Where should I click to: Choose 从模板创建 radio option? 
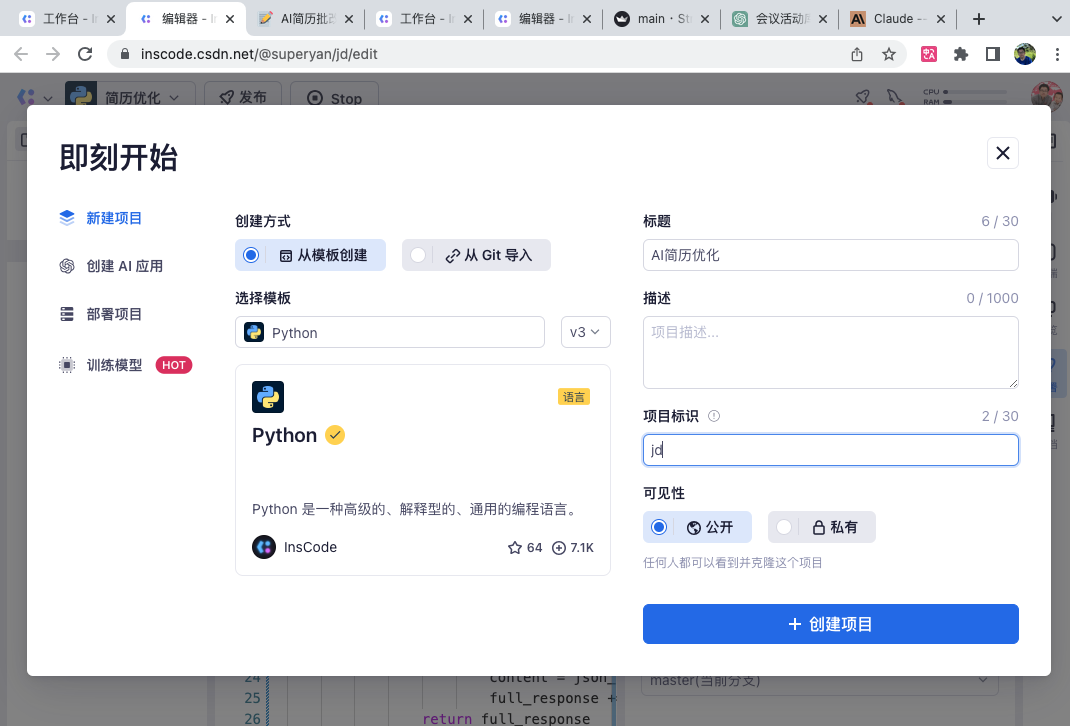(310, 255)
